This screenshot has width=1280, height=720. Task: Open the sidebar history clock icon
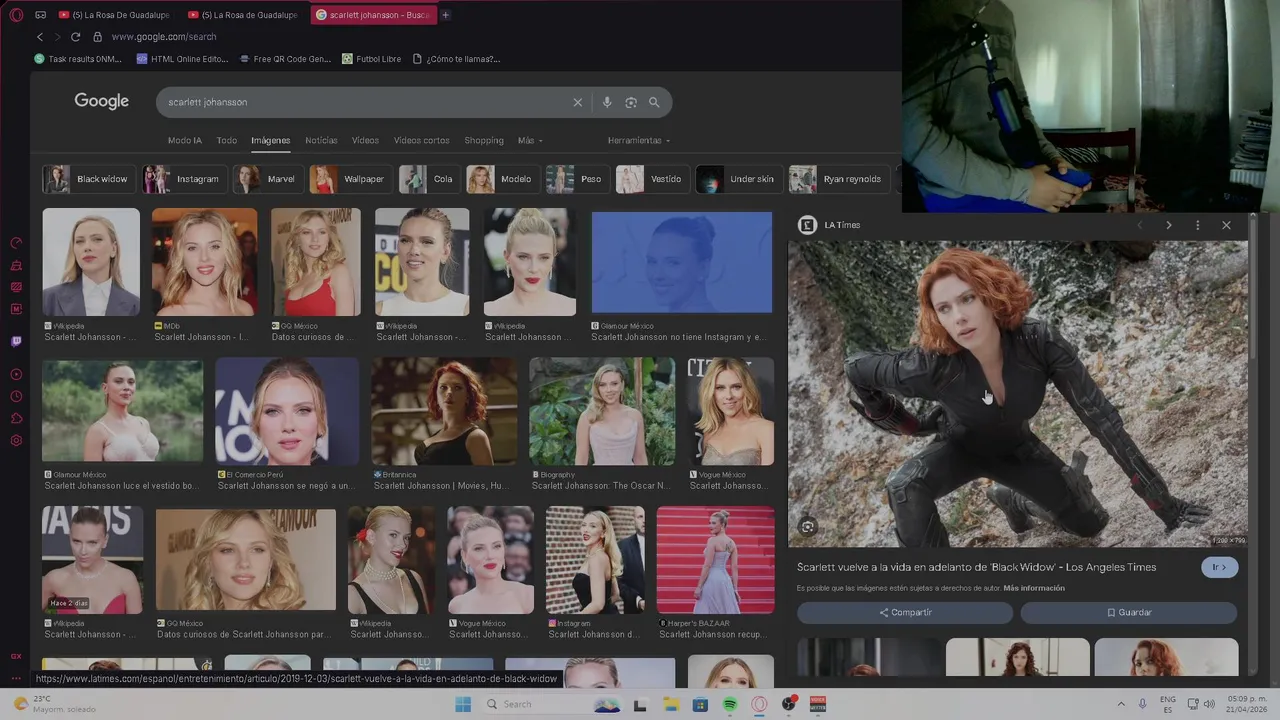pos(16,397)
